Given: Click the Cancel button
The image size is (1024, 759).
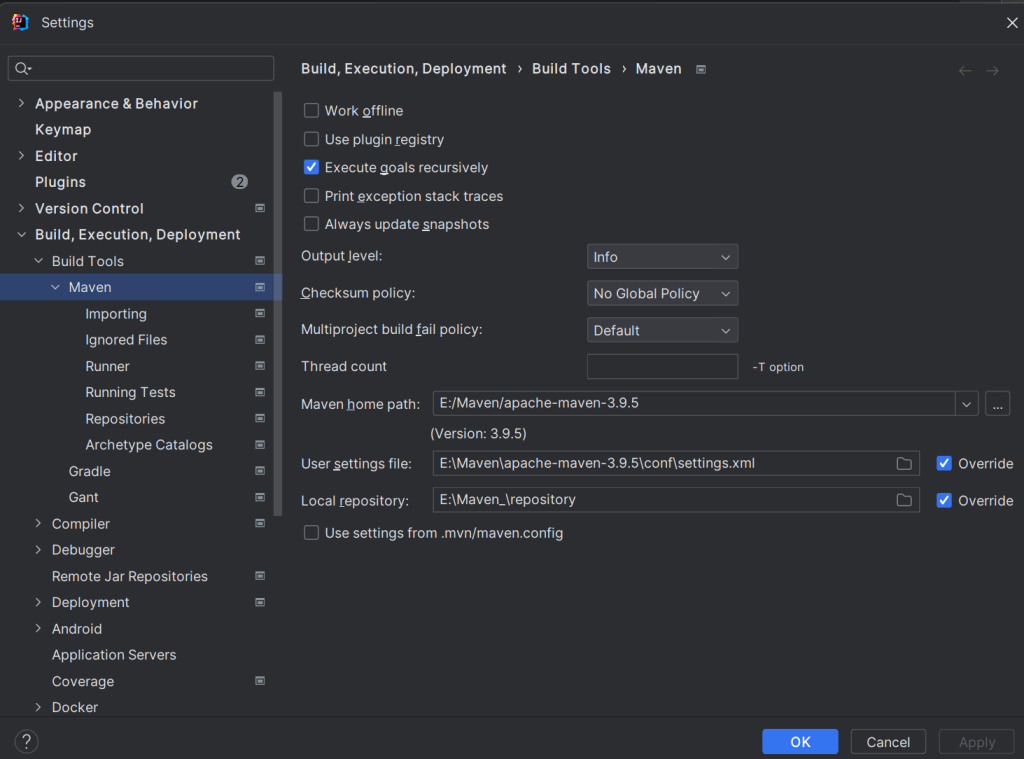Looking at the screenshot, I should [x=888, y=742].
